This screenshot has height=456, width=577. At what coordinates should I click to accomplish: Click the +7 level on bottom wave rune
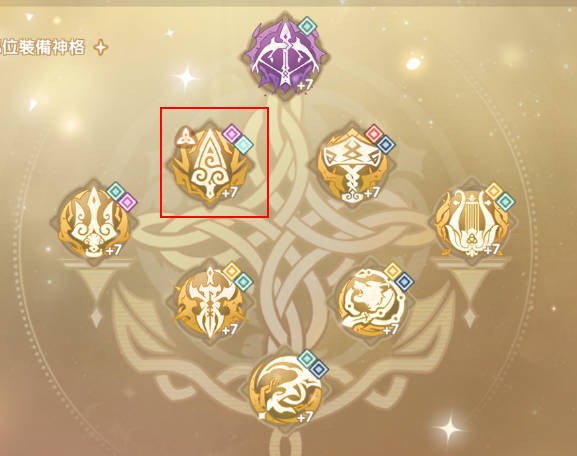(305, 417)
